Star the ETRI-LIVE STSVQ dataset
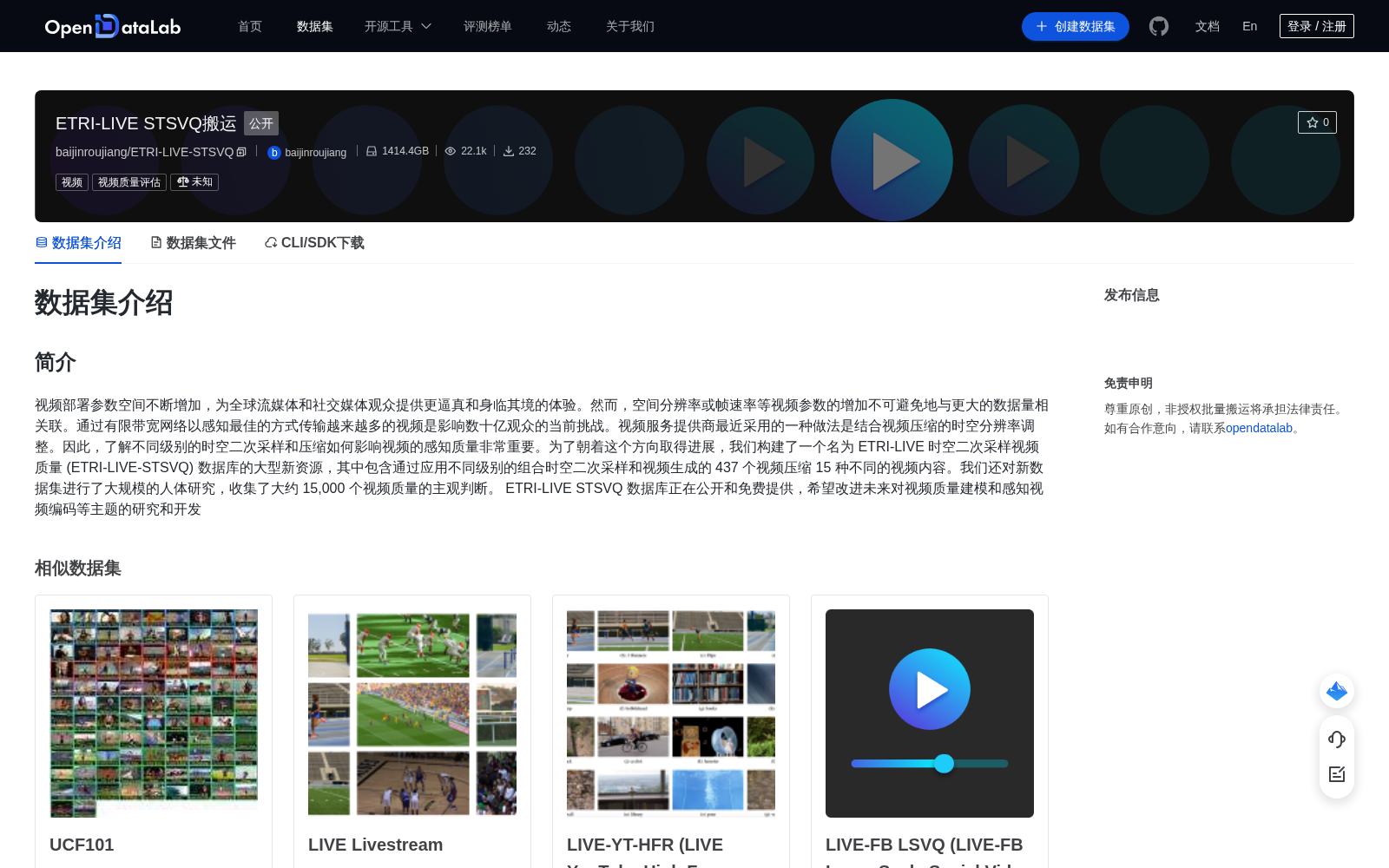Image resolution: width=1389 pixels, height=868 pixels. [x=1317, y=122]
